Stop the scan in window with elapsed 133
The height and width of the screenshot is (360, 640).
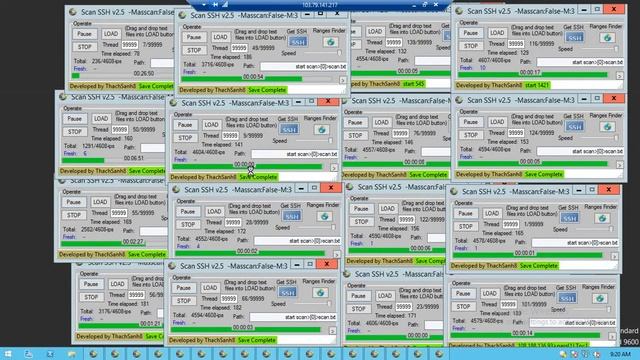pyautogui.click(x=463, y=307)
